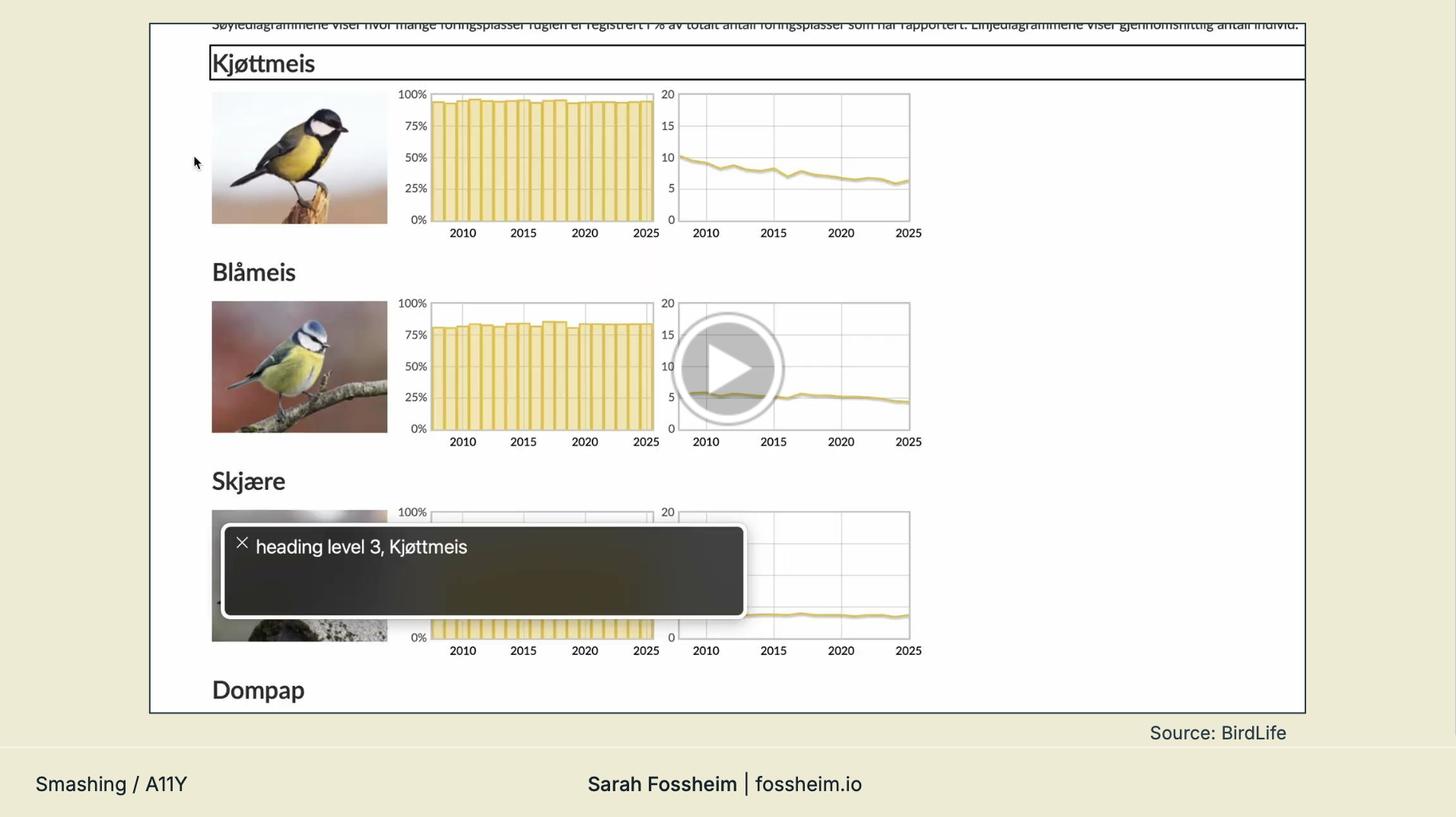Select the Skjære heading
This screenshot has height=817, width=1456.
pyautogui.click(x=248, y=481)
